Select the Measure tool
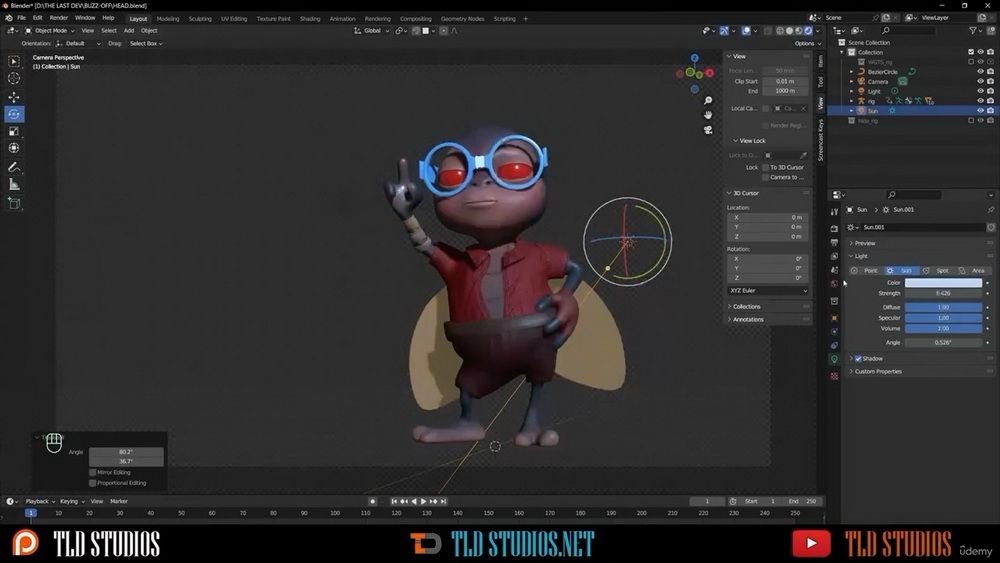 click(14, 185)
